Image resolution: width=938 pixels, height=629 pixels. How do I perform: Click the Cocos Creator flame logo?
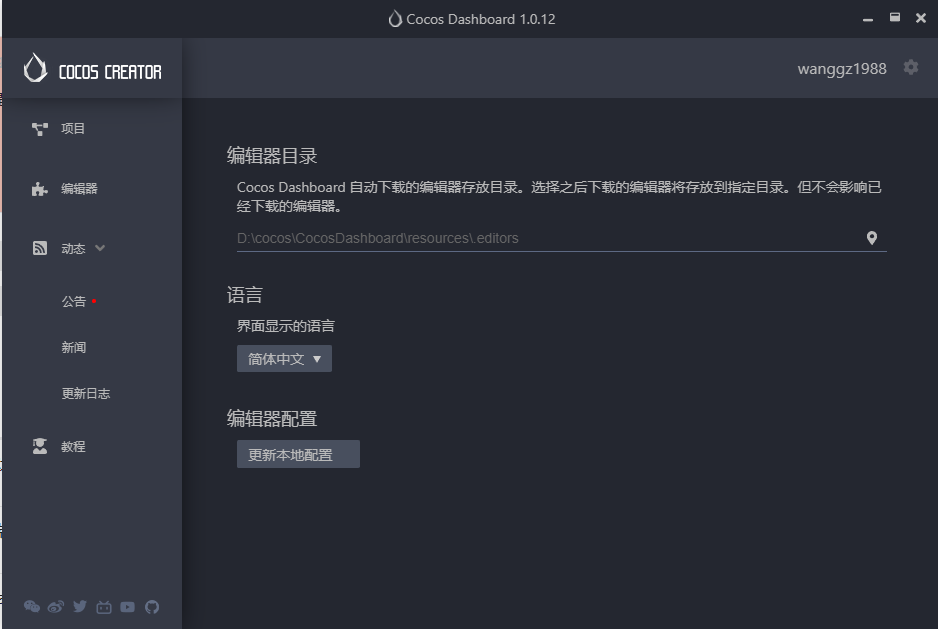click(35, 68)
